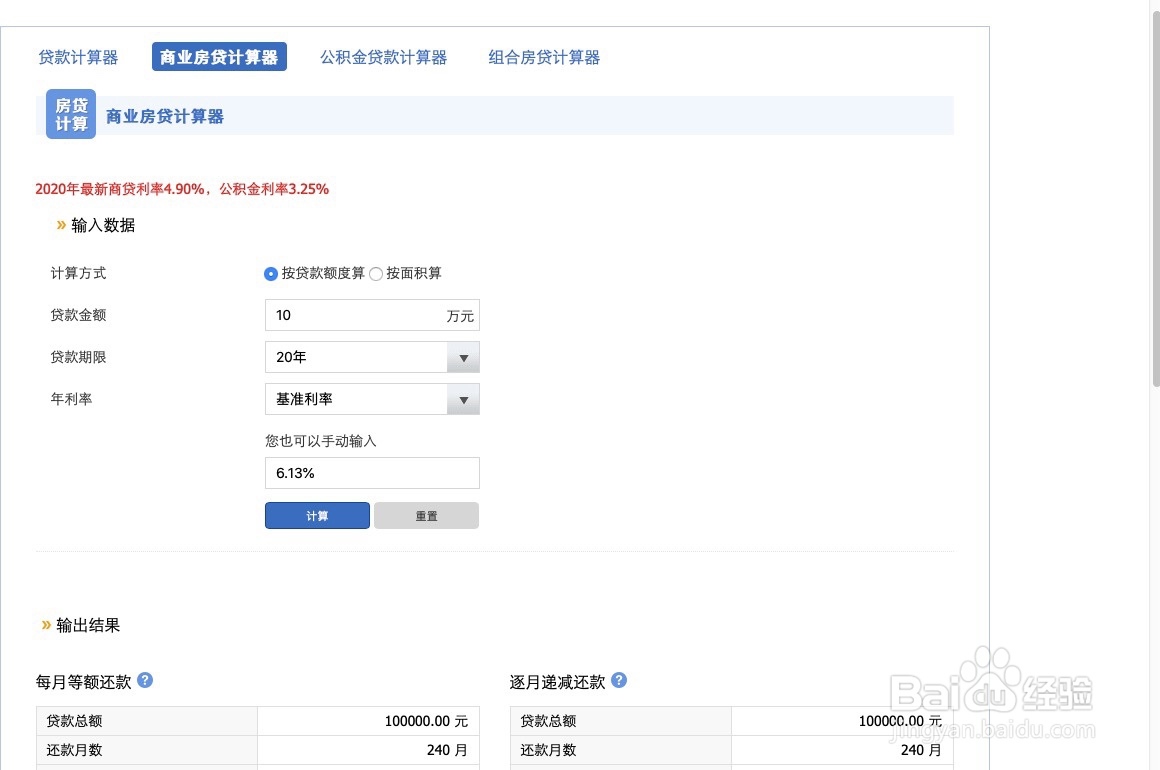Select the active 商业房贷计算器 tab

coord(219,58)
